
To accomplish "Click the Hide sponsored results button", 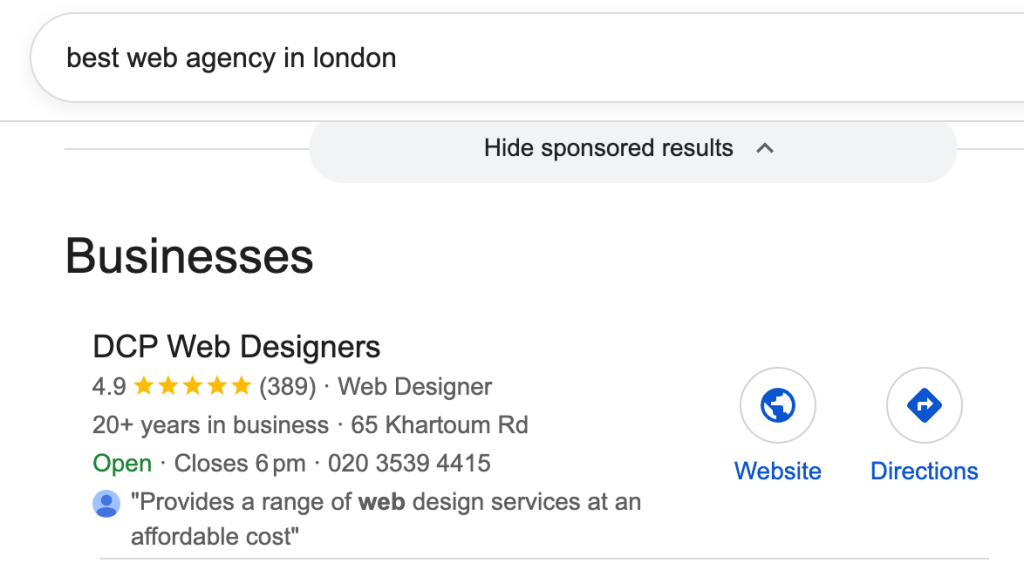I will [608, 149].
